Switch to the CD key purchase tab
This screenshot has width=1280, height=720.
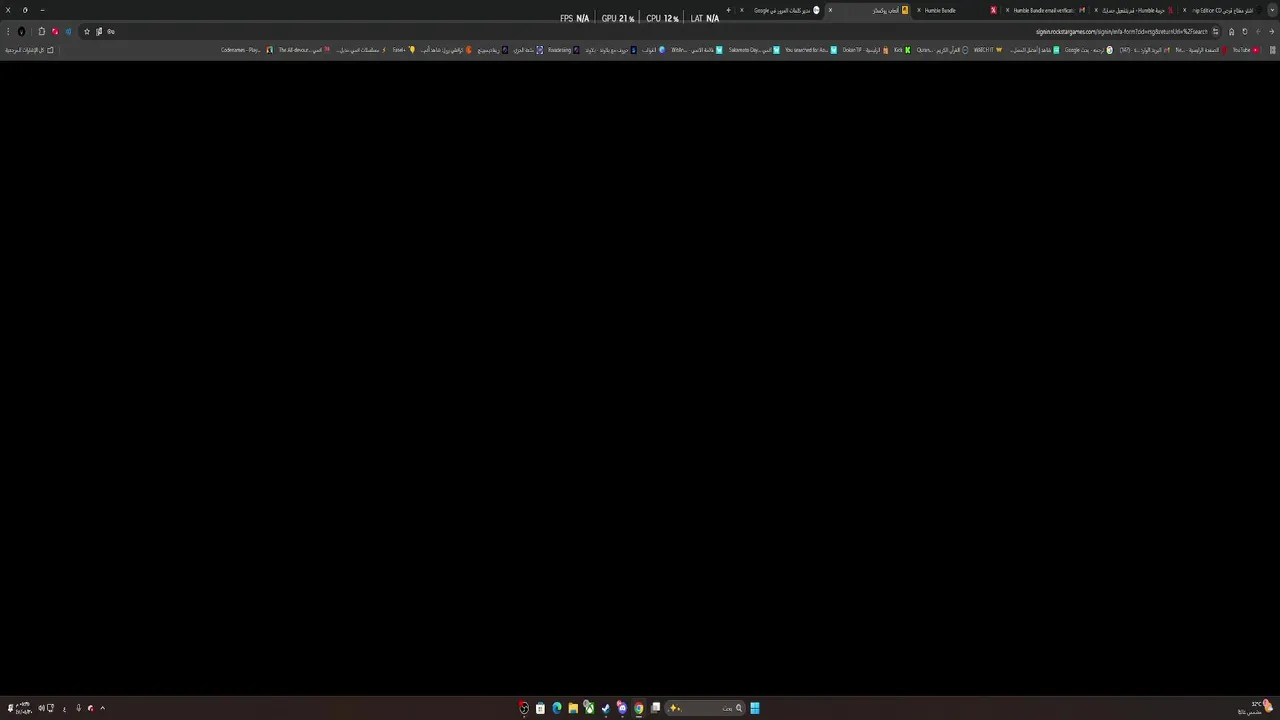[x=1223, y=10]
